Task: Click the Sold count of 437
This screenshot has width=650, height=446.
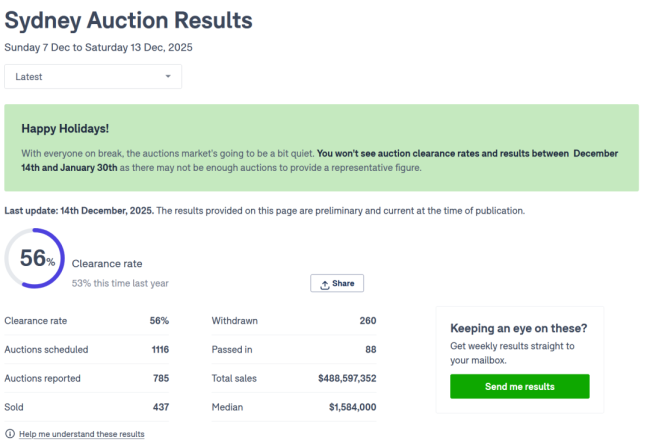Action: pyautogui.click(x=160, y=407)
